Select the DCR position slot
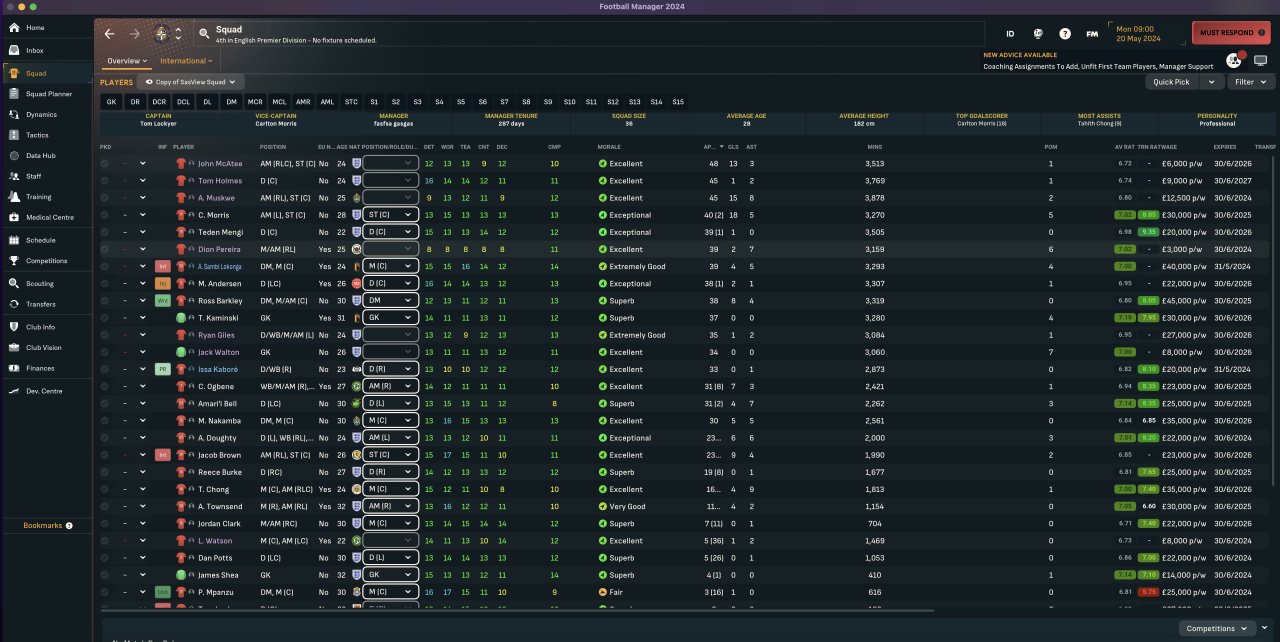Image resolution: width=1280 pixels, height=642 pixels. pyautogui.click(x=160, y=102)
